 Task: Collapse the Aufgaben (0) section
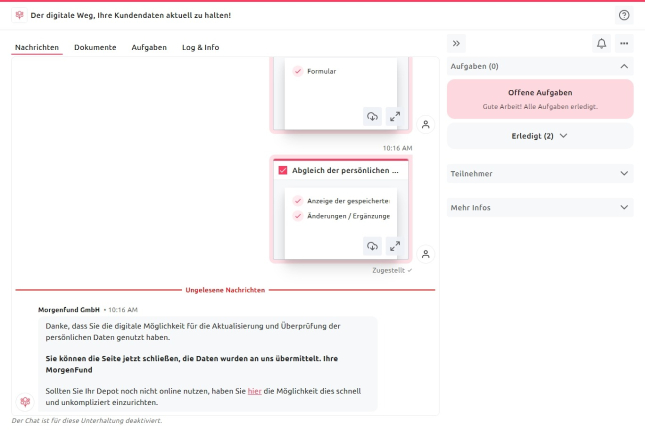coord(540,66)
